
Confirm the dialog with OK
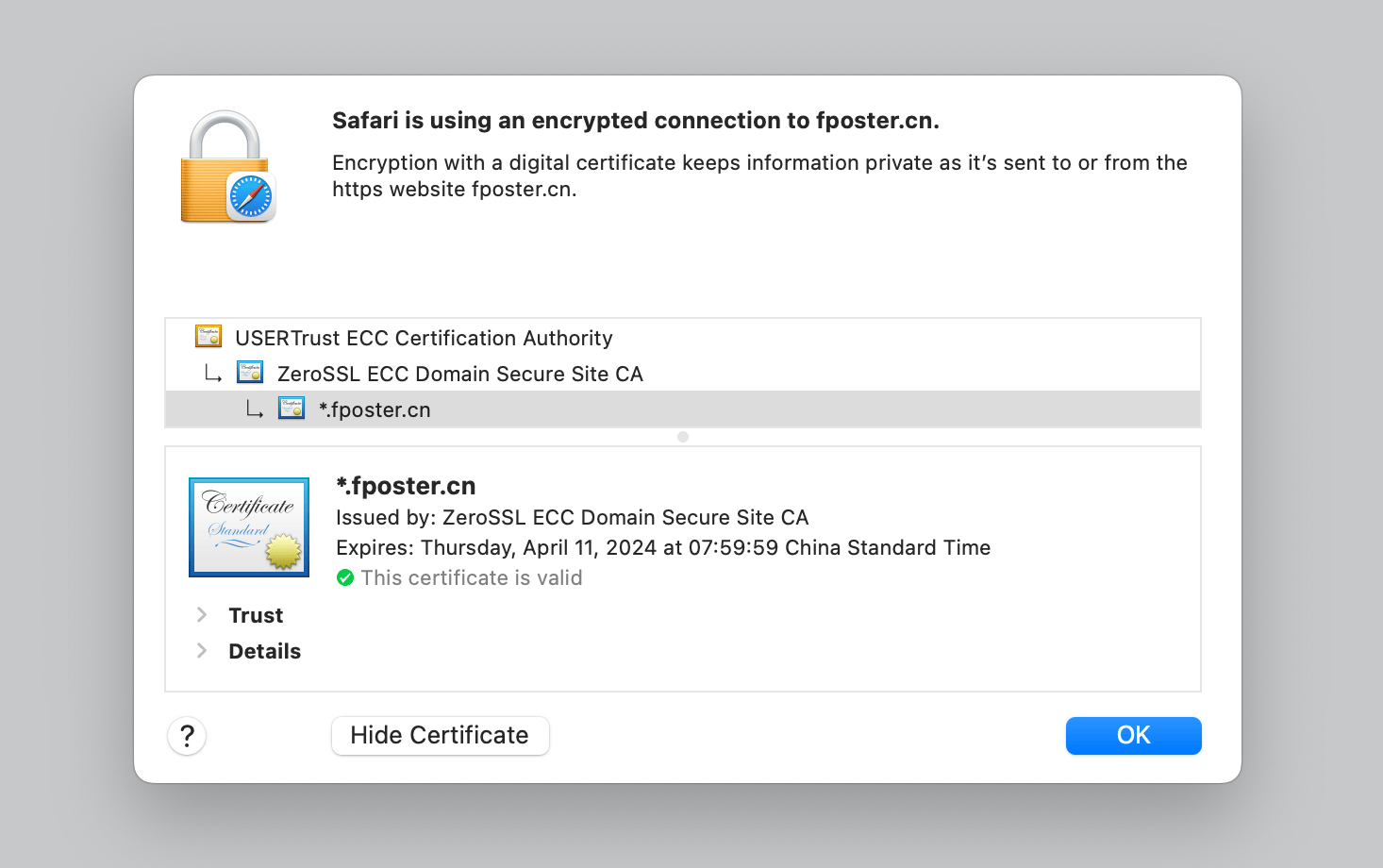pyautogui.click(x=1133, y=736)
